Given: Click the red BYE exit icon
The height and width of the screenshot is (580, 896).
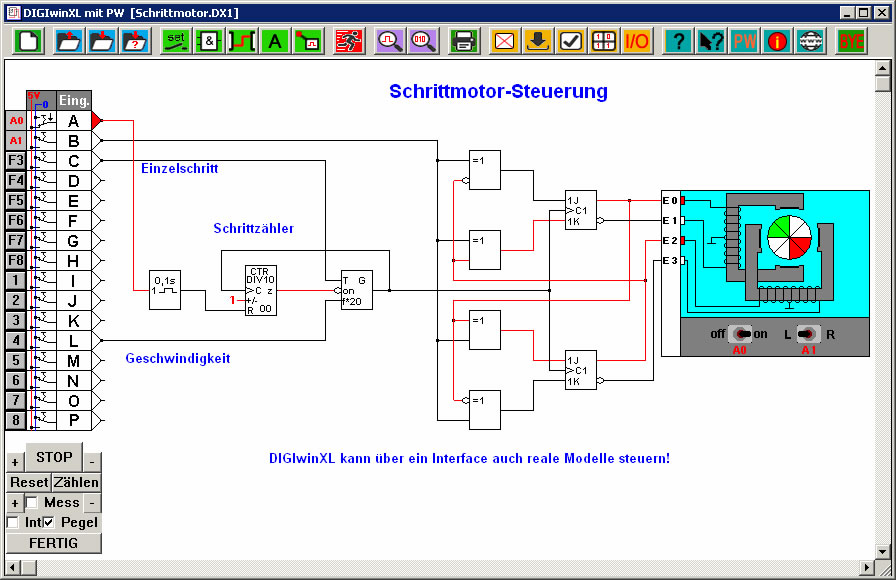Looking at the screenshot, I should [x=851, y=41].
